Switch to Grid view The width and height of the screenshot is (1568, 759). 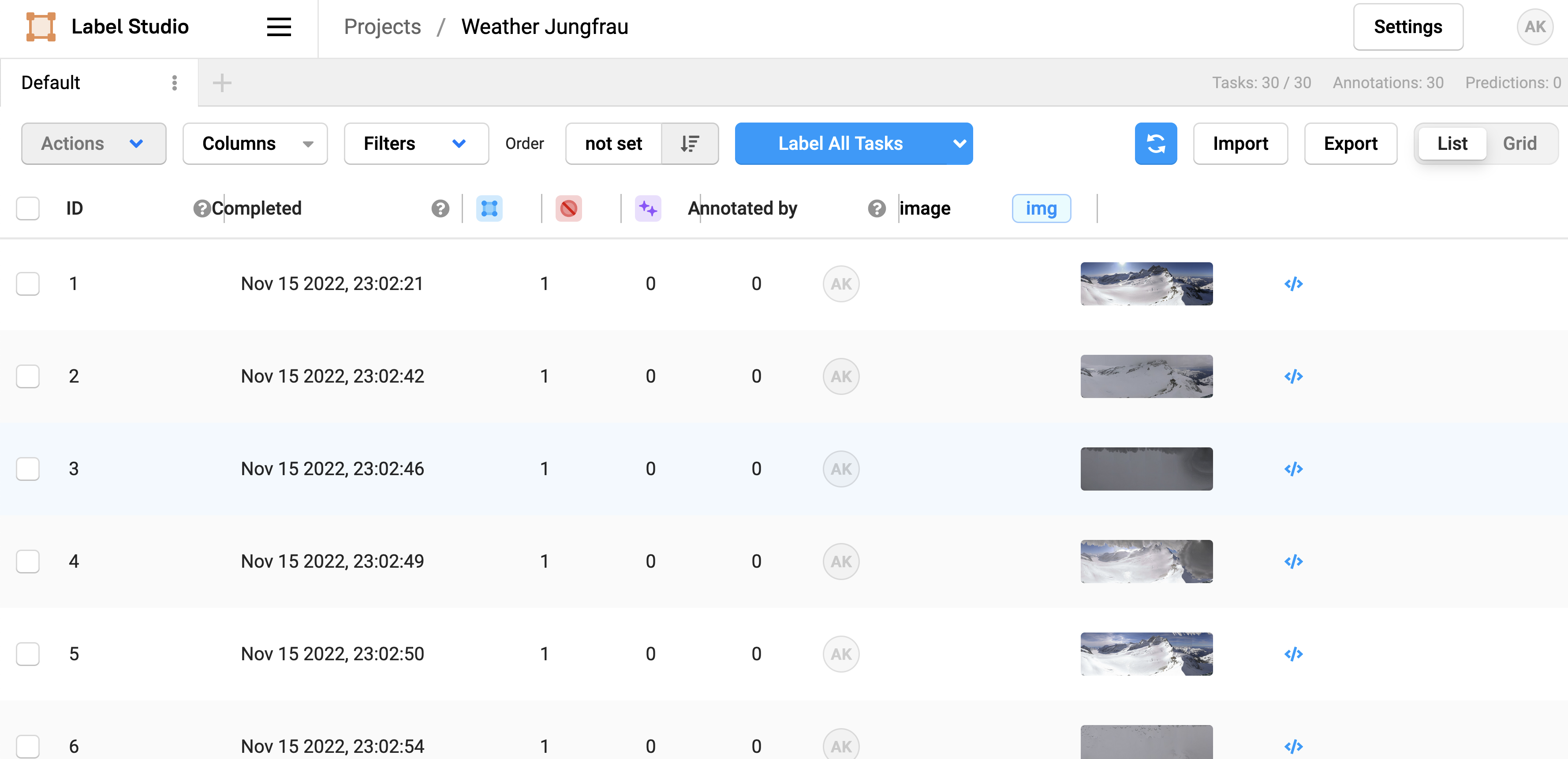click(x=1519, y=144)
